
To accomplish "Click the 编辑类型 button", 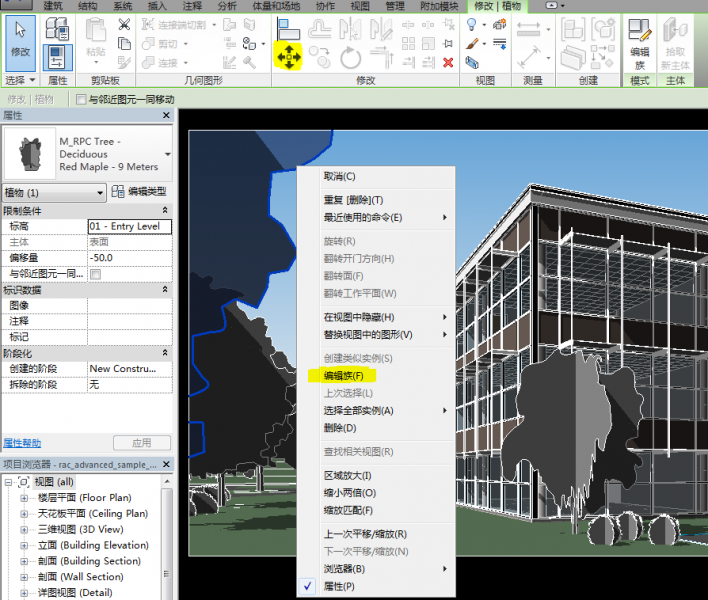I will (x=139, y=191).
